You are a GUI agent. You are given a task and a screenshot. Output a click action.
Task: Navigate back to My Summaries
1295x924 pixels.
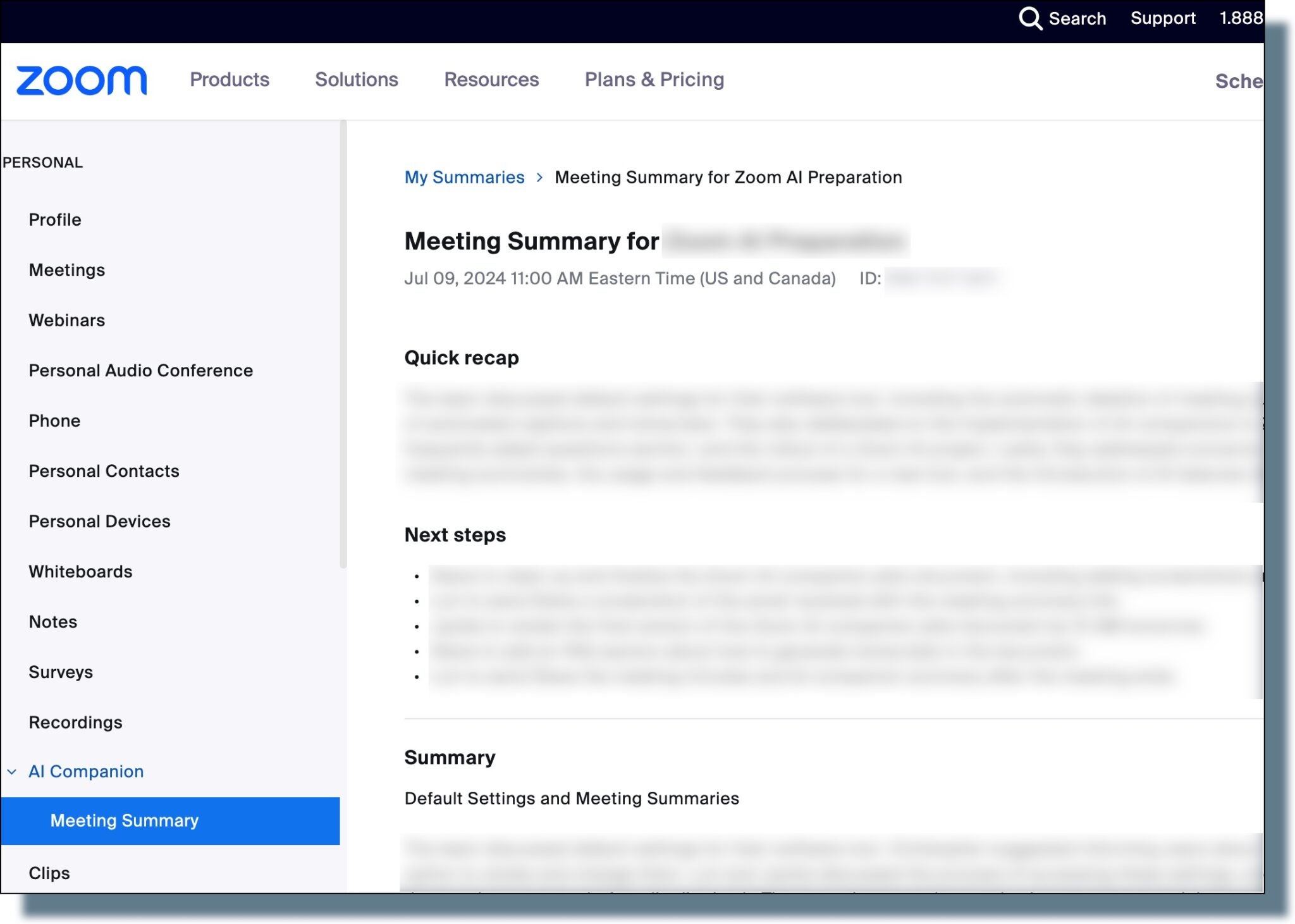[465, 177]
